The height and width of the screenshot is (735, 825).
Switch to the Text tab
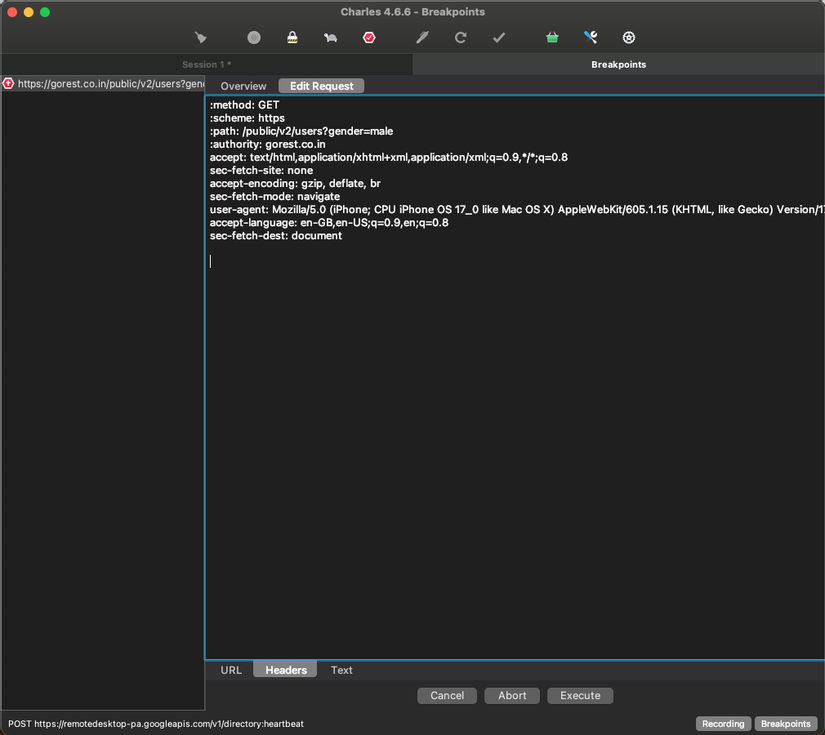pyautogui.click(x=341, y=670)
